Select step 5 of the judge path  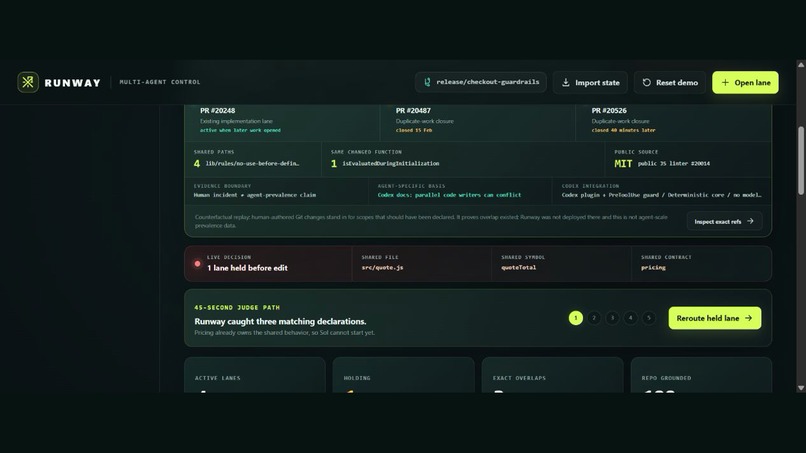click(649, 318)
